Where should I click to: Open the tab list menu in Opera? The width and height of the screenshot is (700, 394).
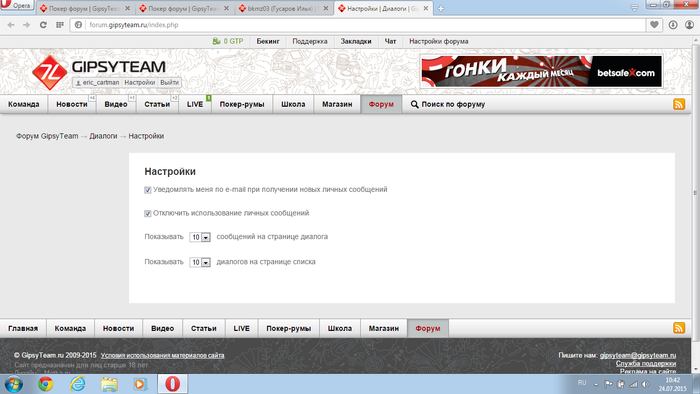(x=634, y=8)
